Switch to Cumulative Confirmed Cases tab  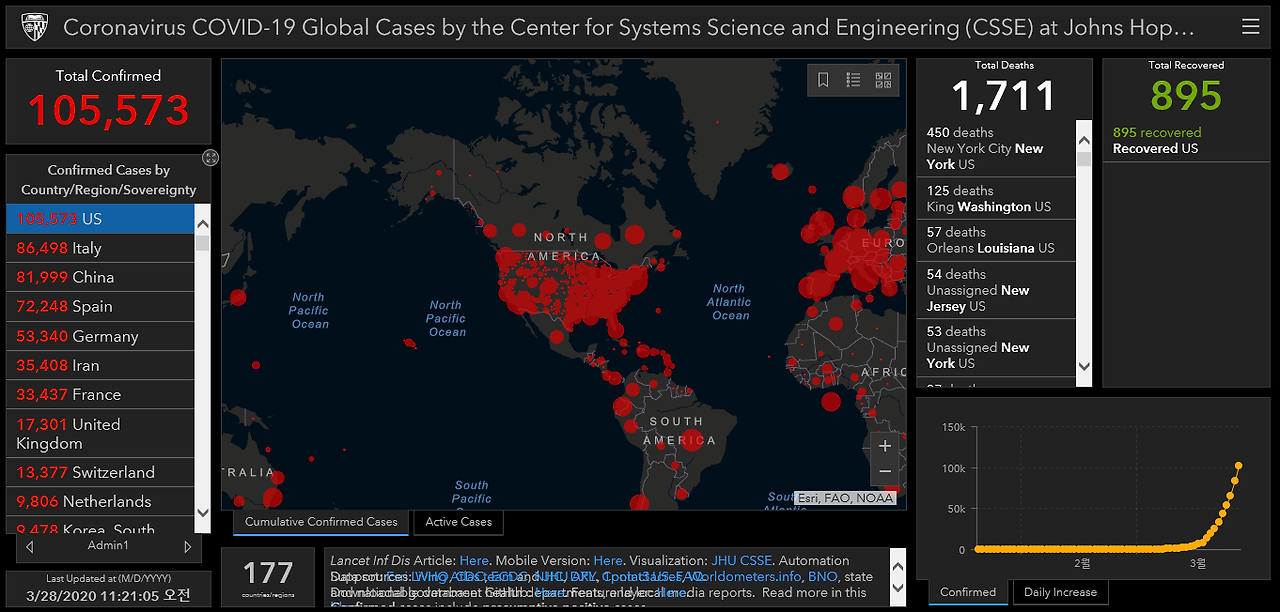click(x=321, y=522)
